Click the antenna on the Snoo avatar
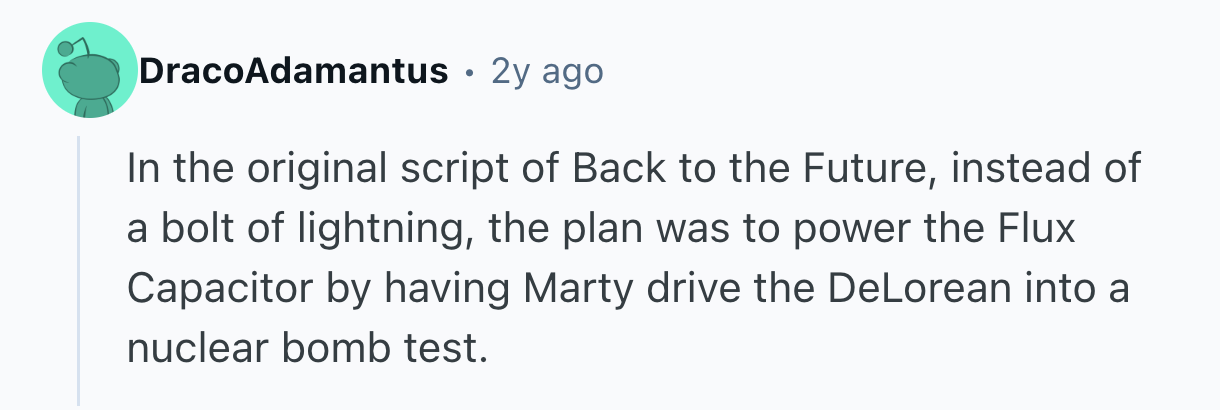 68,50
